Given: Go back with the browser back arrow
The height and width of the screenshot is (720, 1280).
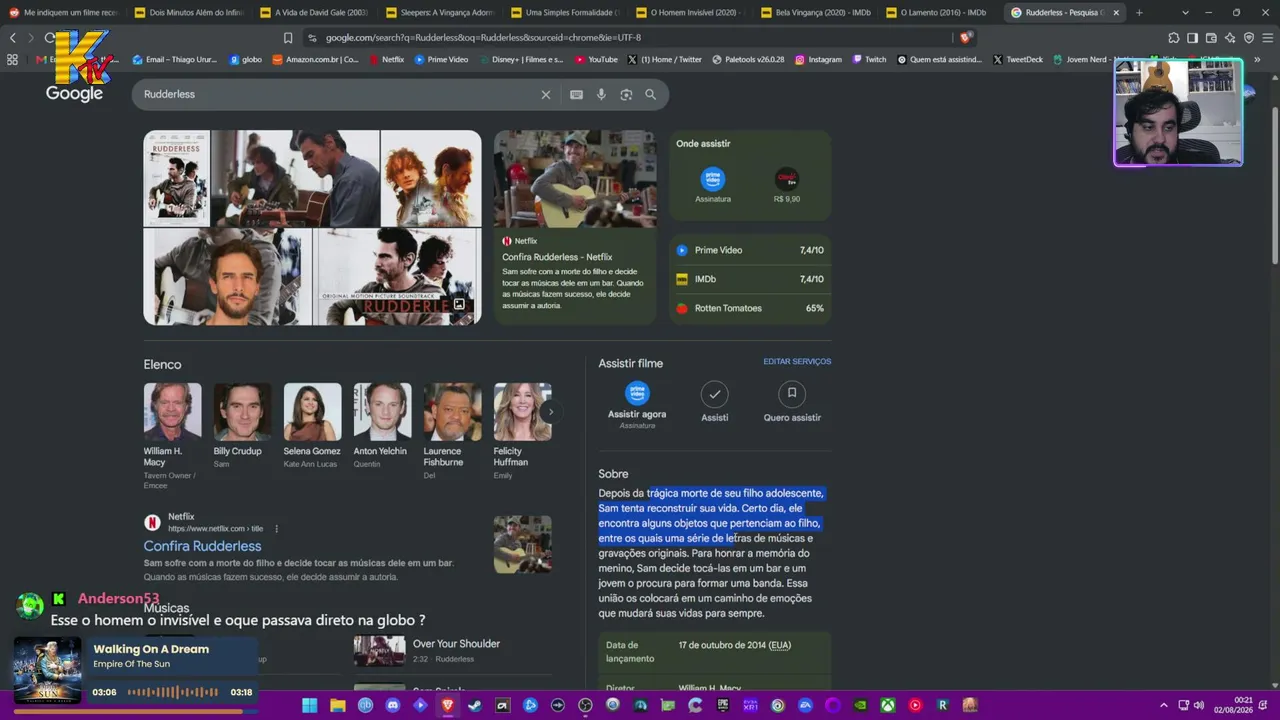Looking at the screenshot, I should pos(13,38).
